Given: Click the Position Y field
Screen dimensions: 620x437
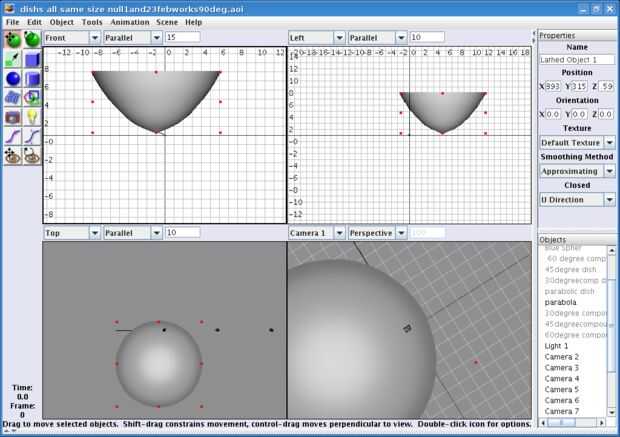Looking at the screenshot, I should pyautogui.click(x=579, y=86).
